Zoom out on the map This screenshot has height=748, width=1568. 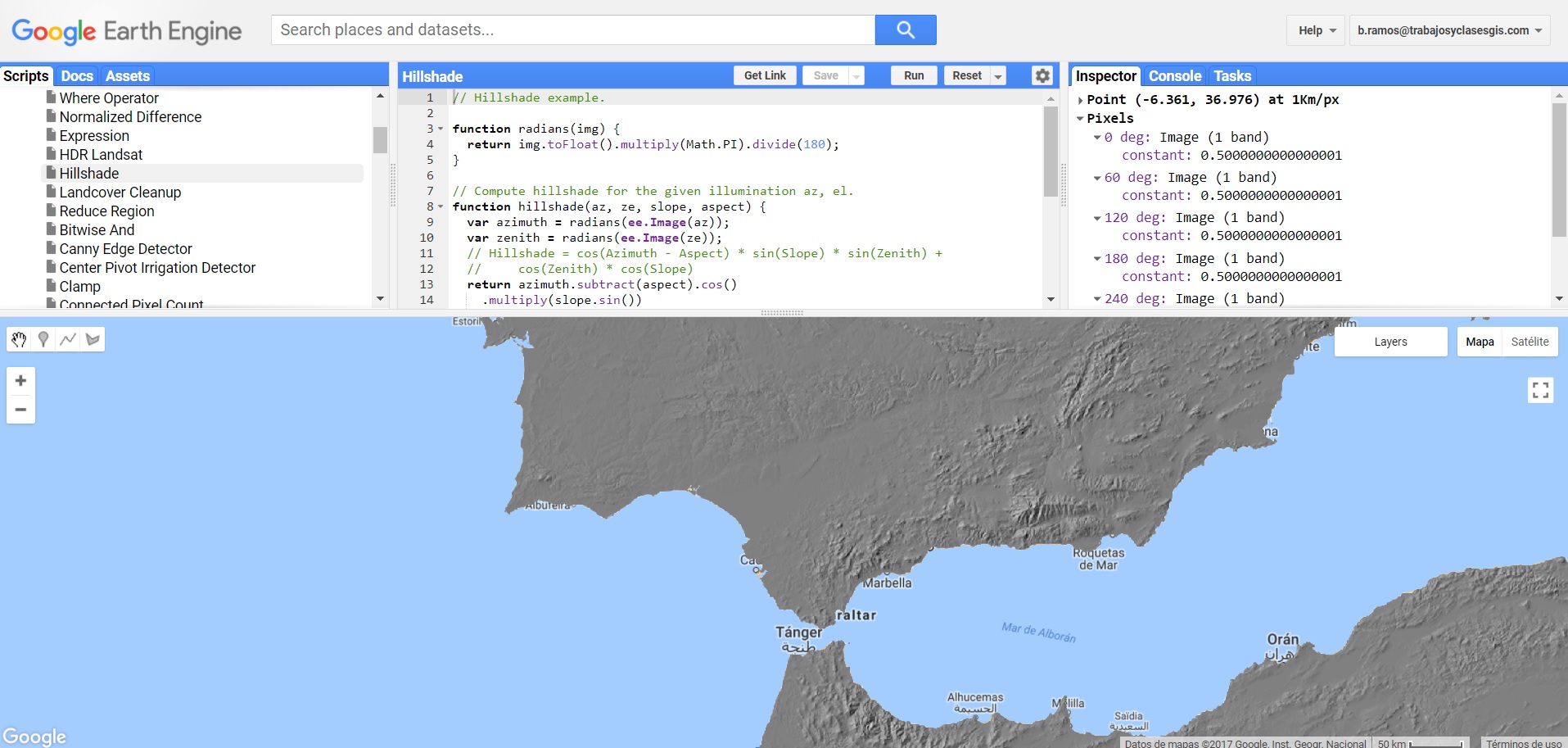click(20, 408)
